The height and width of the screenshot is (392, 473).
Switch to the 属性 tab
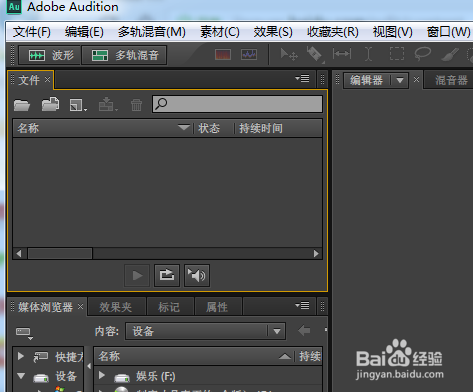[217, 307]
